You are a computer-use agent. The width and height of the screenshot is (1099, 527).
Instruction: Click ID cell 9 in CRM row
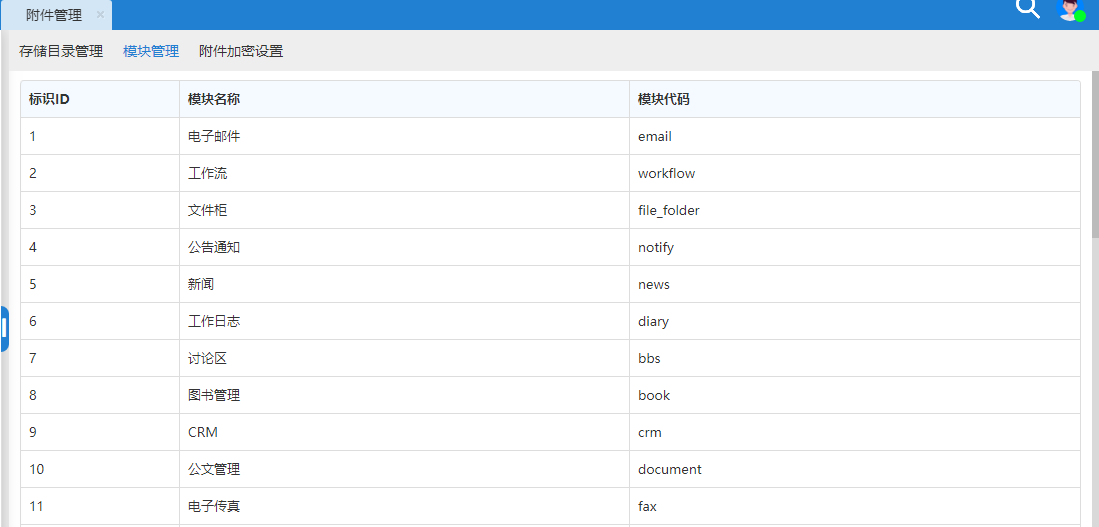click(x=100, y=432)
